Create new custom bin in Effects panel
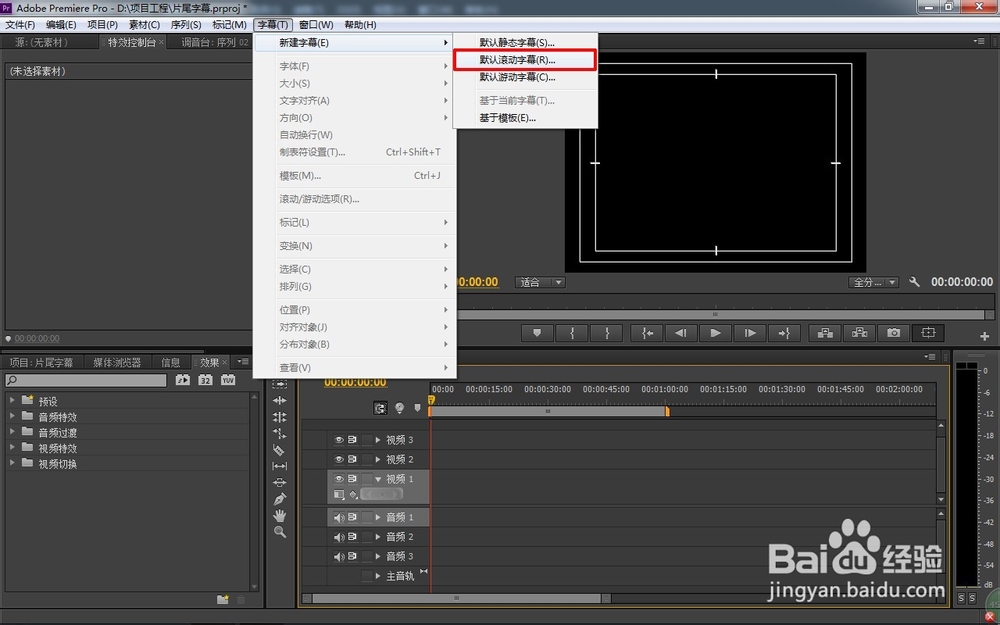Screen dimensions: 1000x625 click(223, 599)
